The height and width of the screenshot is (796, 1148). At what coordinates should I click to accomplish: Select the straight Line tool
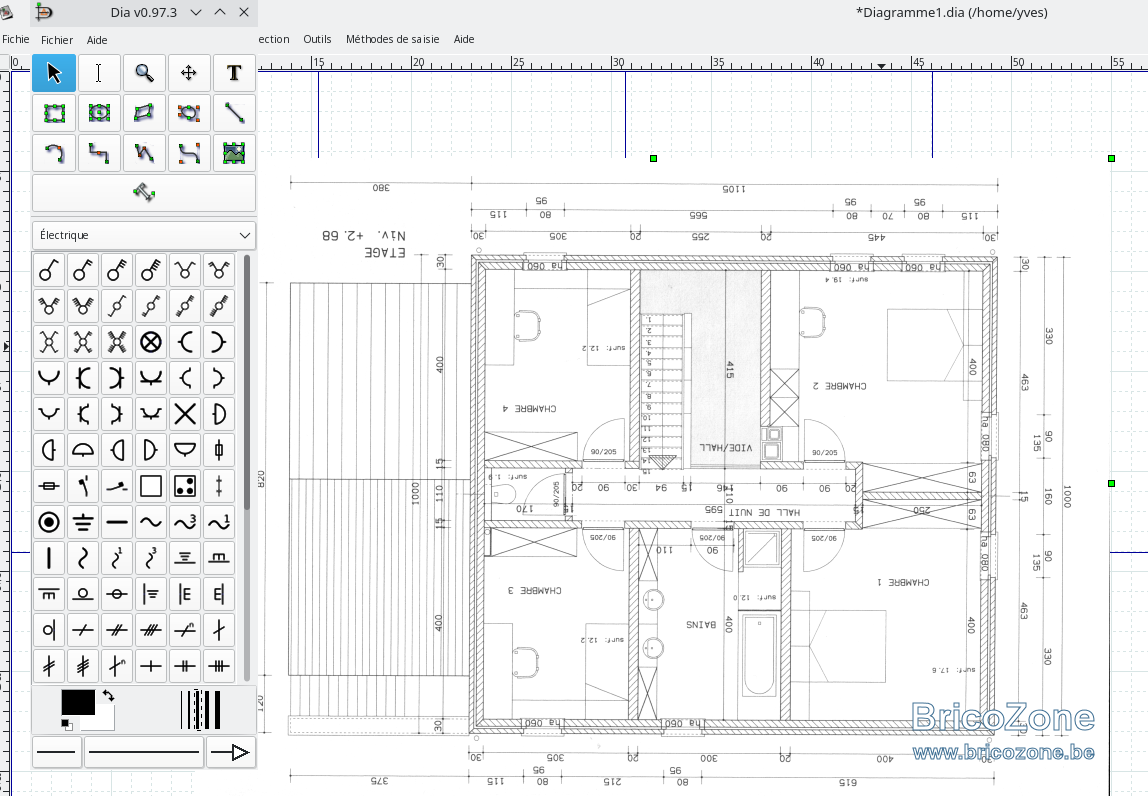tap(234, 113)
